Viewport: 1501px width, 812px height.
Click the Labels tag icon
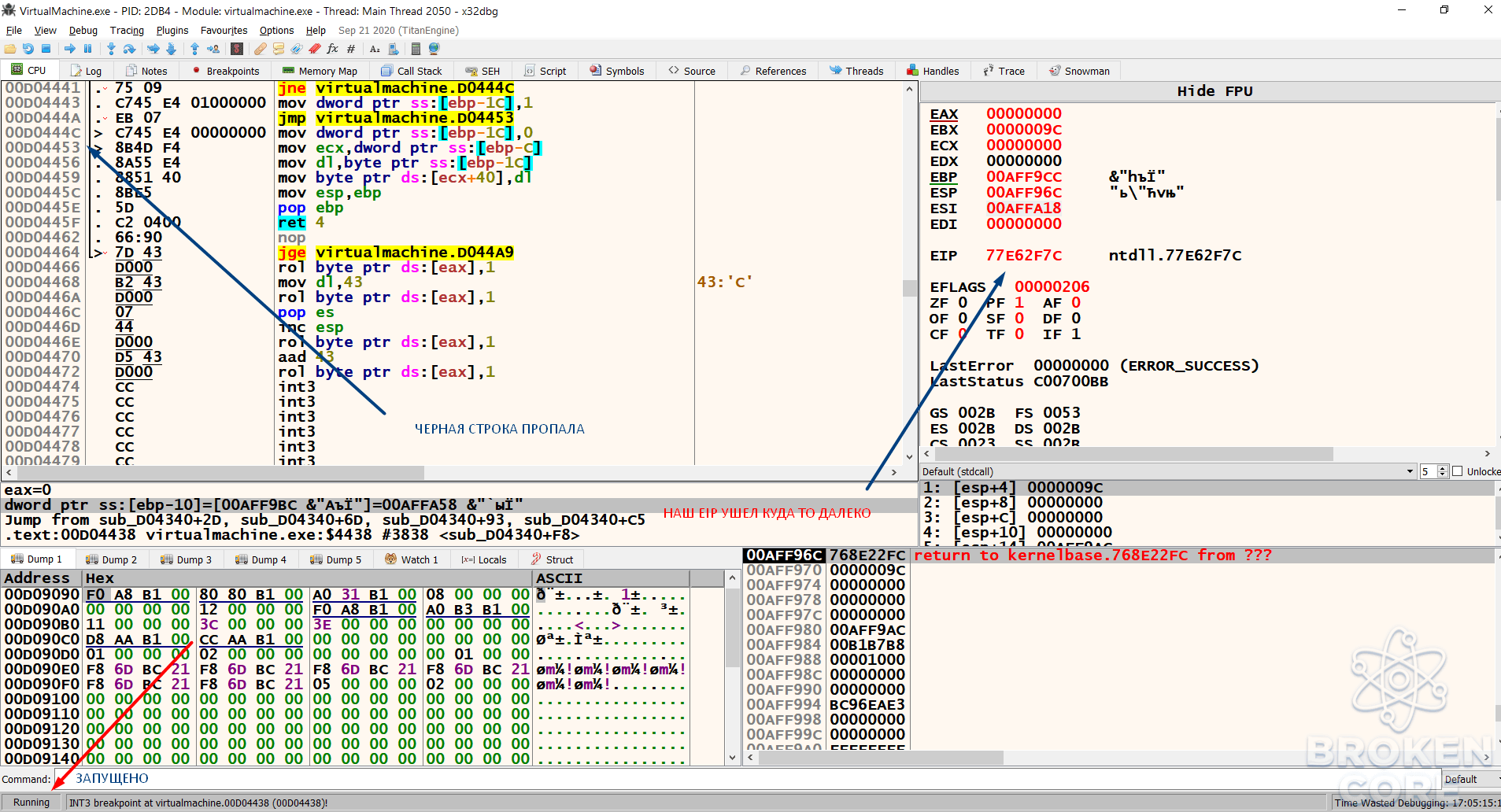pyautogui.click(x=297, y=49)
